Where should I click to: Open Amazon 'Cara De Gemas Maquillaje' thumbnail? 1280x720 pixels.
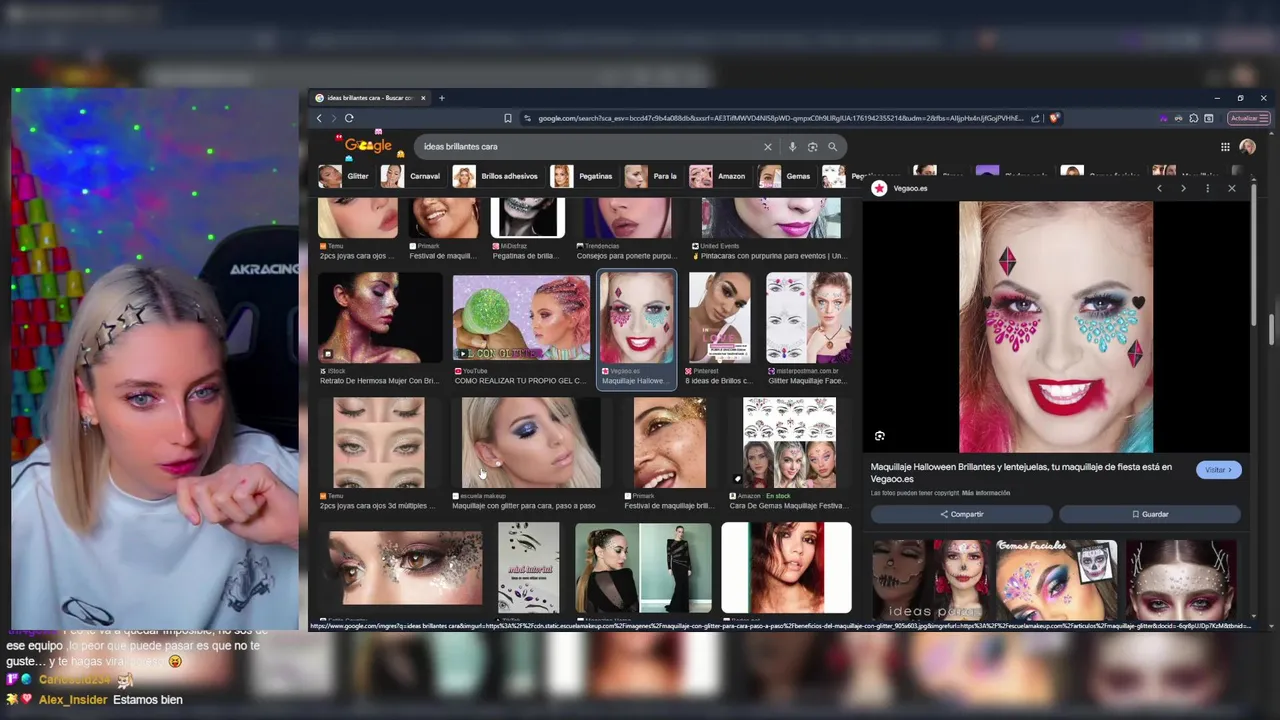[x=789, y=443]
